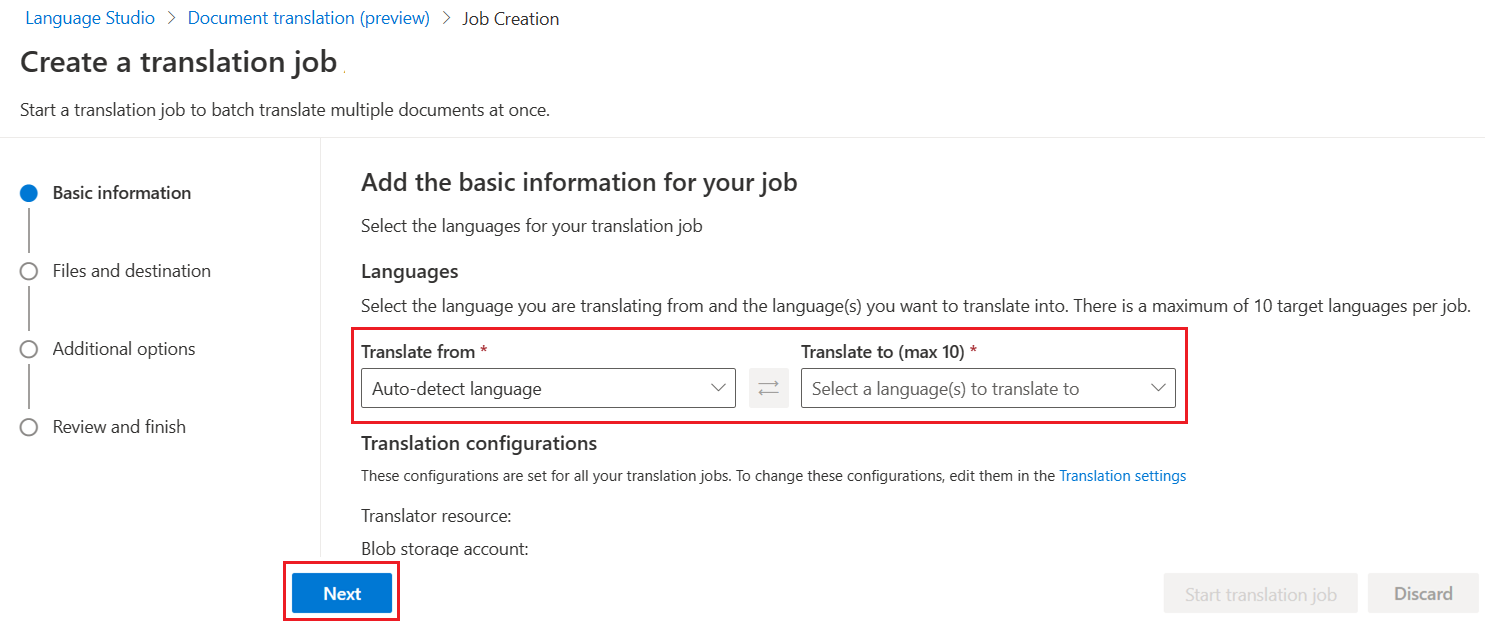Image resolution: width=1485 pixels, height=636 pixels.
Task: Navigate to Language Studio via breadcrumb
Action: (x=90, y=17)
